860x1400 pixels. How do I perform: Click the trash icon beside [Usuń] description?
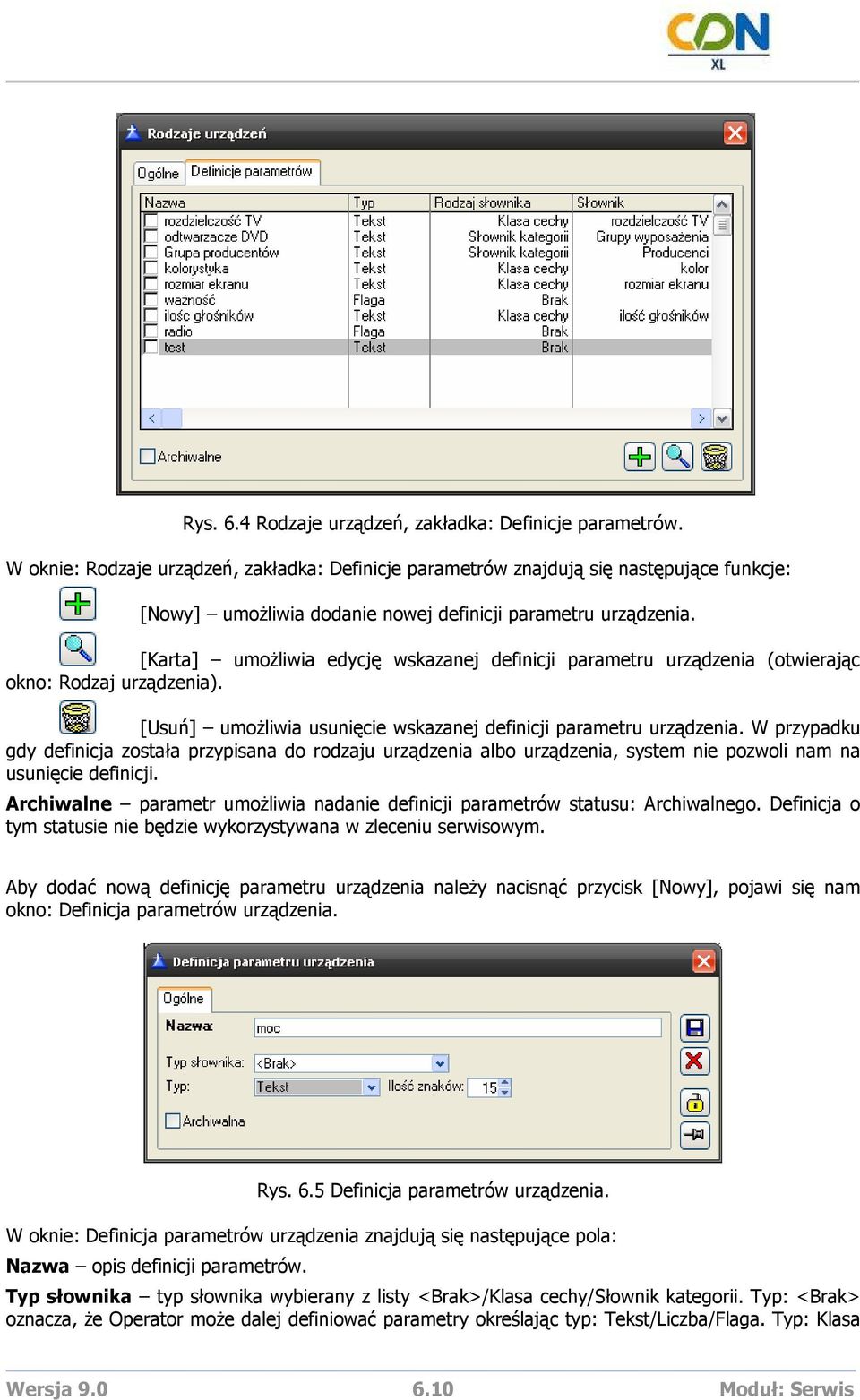pos(78,717)
